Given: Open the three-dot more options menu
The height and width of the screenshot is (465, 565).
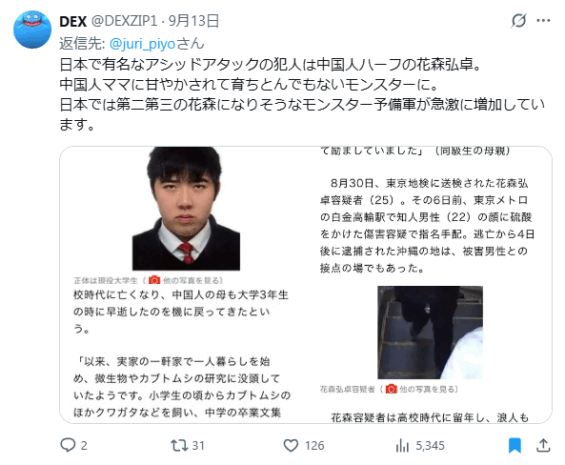Looking at the screenshot, I should pos(543,21).
